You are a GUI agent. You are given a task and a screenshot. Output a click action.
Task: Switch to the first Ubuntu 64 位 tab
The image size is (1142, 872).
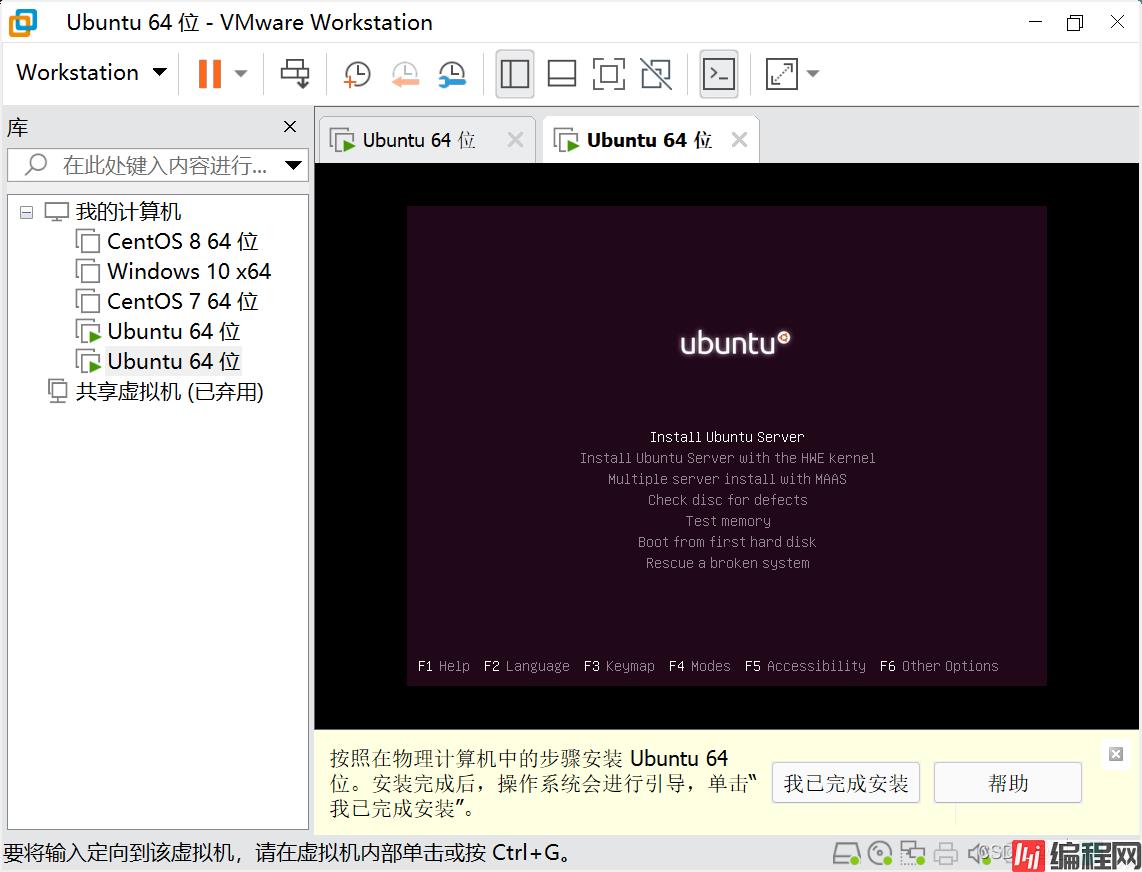click(x=418, y=140)
